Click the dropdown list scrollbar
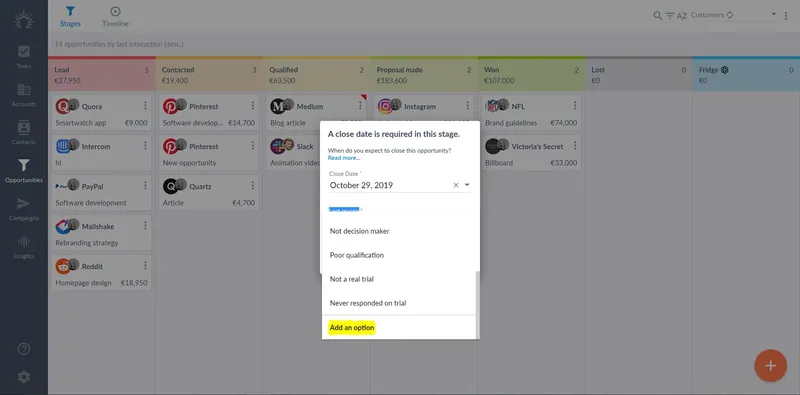 coord(478,305)
